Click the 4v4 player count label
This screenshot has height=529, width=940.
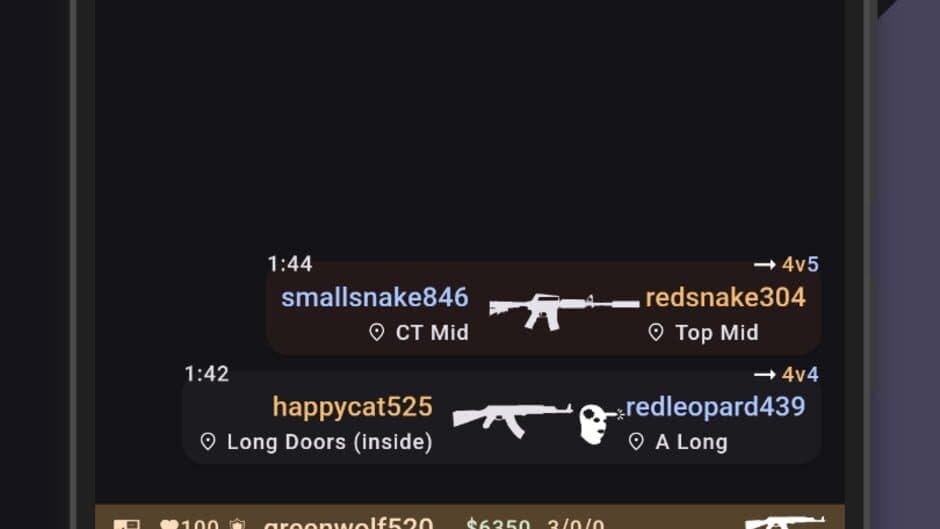[800, 375]
